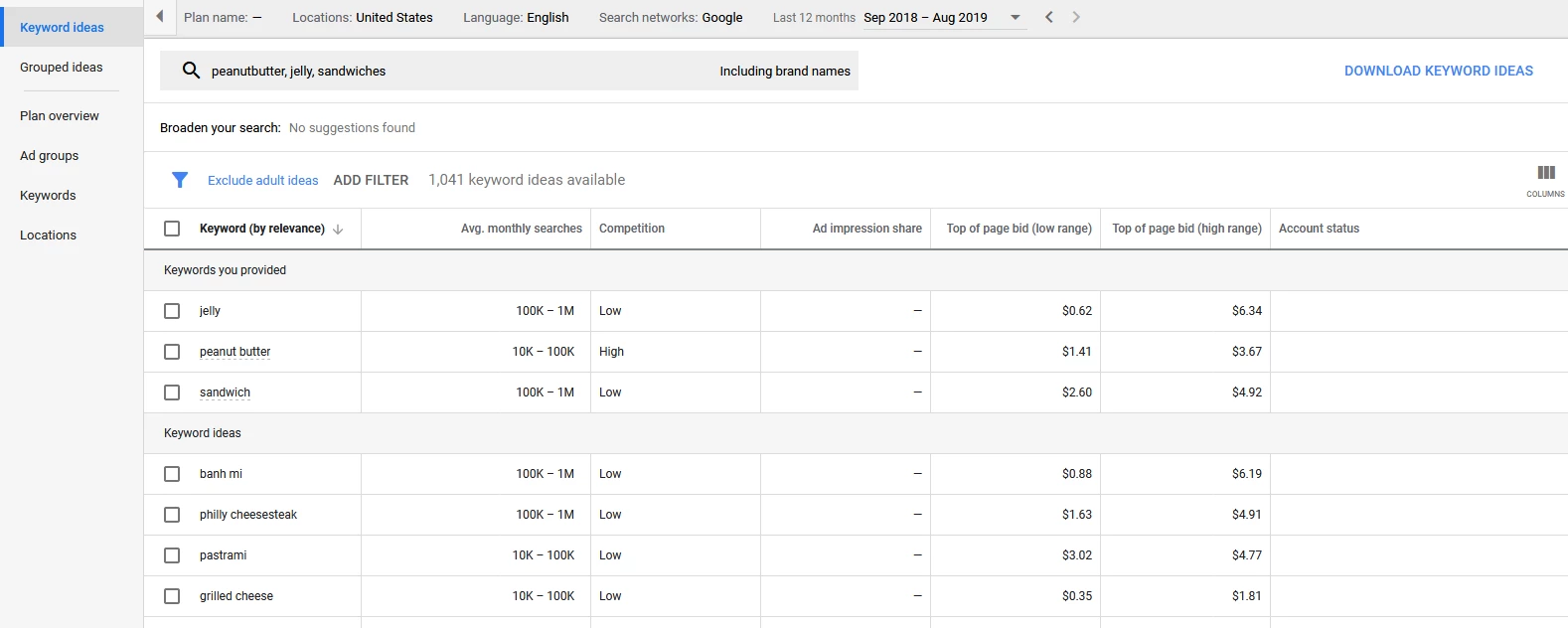This screenshot has width=1568, height=628.
Task: Click the $0.35 low bid for grilled cheese
Action: (1077, 596)
